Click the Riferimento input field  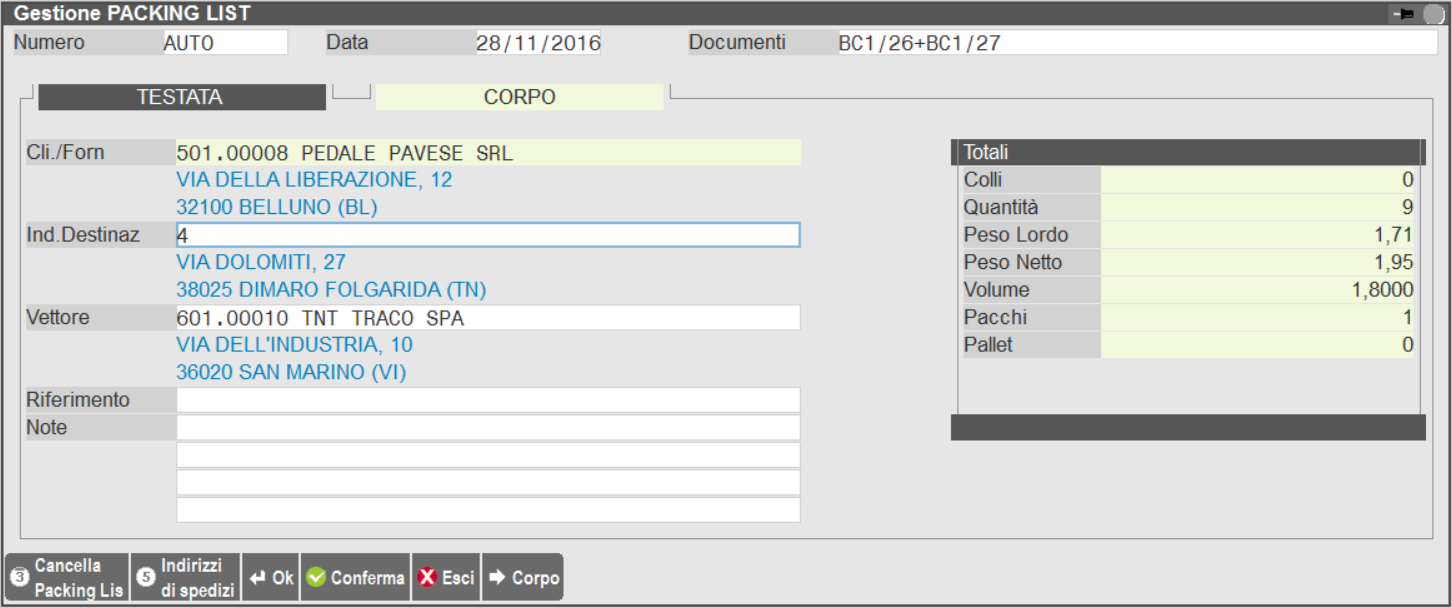tap(488, 400)
